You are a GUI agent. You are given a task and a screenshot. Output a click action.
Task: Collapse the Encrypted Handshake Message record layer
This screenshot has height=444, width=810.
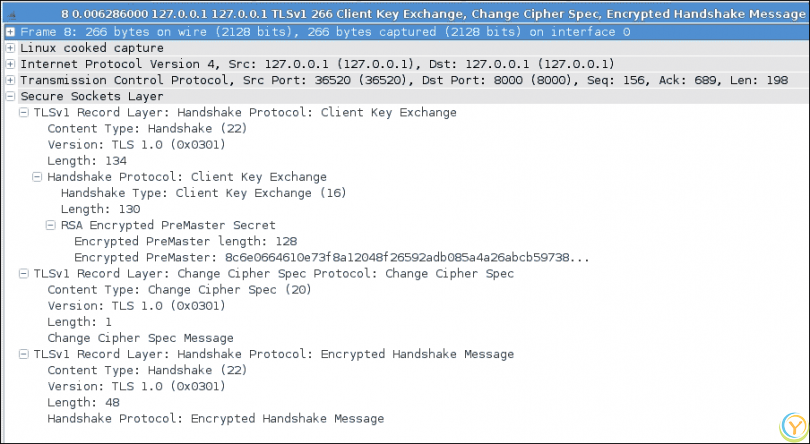coord(24,354)
